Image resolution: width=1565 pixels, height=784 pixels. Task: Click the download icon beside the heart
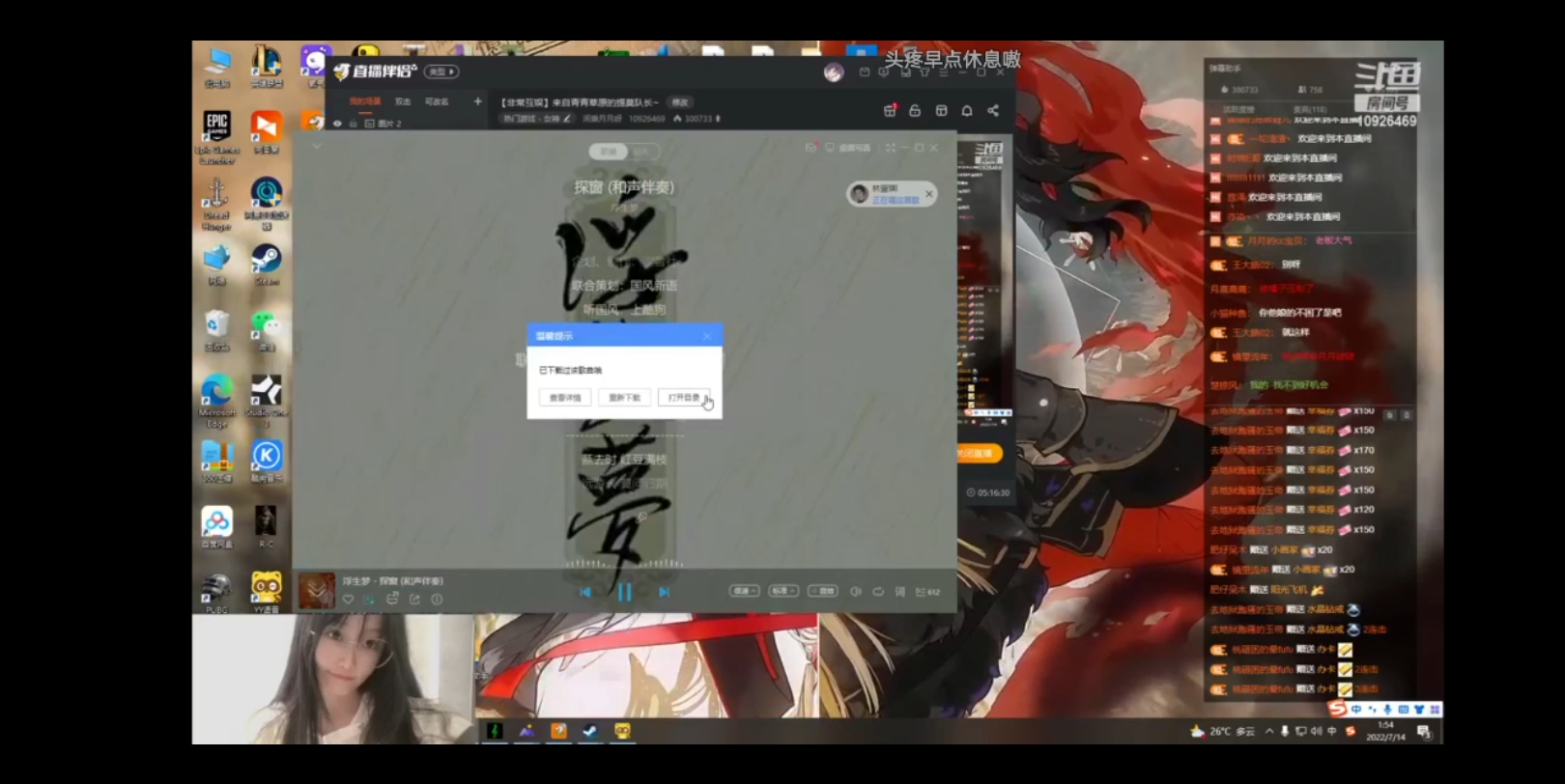[x=369, y=600]
